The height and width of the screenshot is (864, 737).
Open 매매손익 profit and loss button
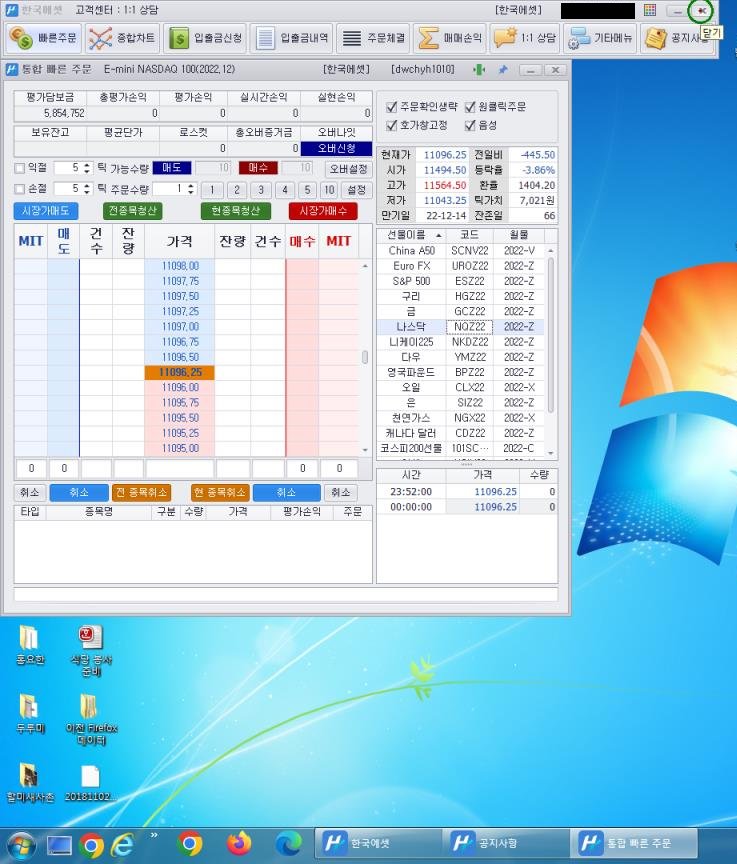(449, 38)
